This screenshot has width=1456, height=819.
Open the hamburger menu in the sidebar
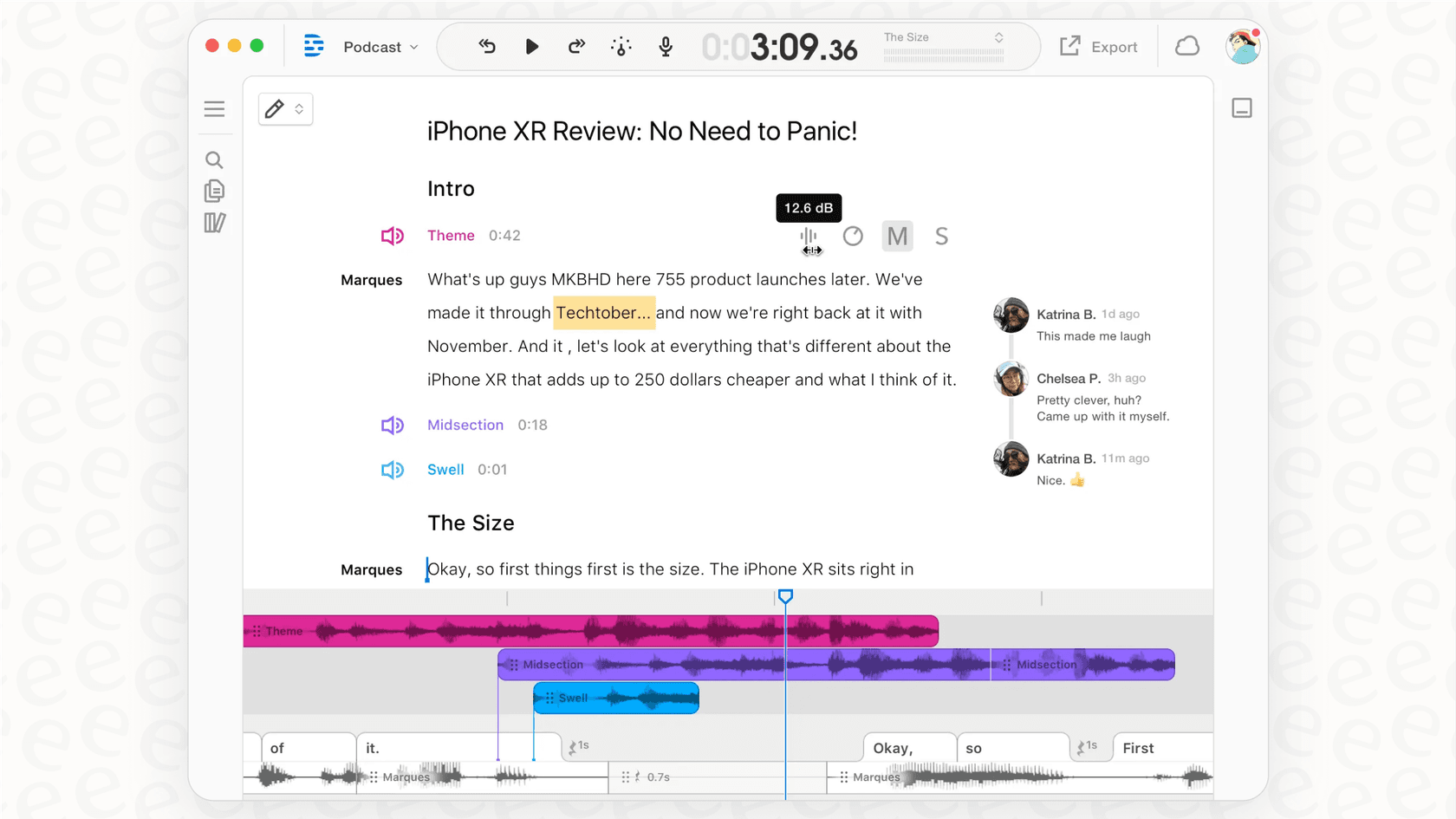(x=214, y=108)
